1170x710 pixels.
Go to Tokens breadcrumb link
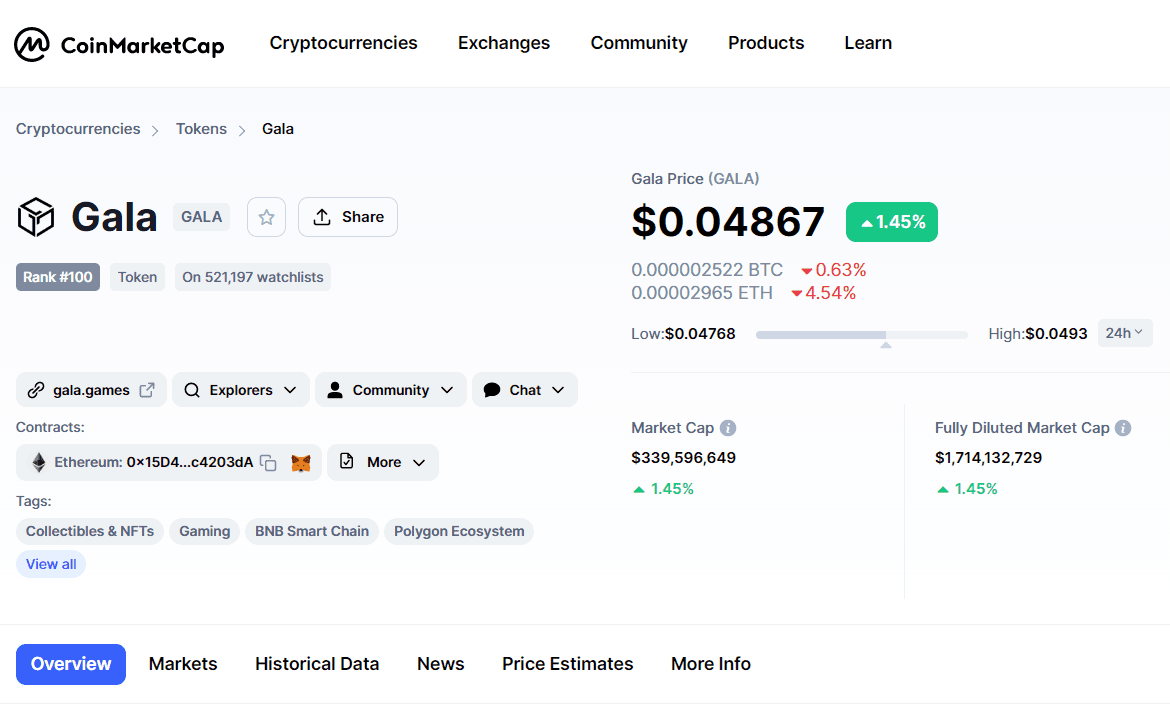point(201,129)
